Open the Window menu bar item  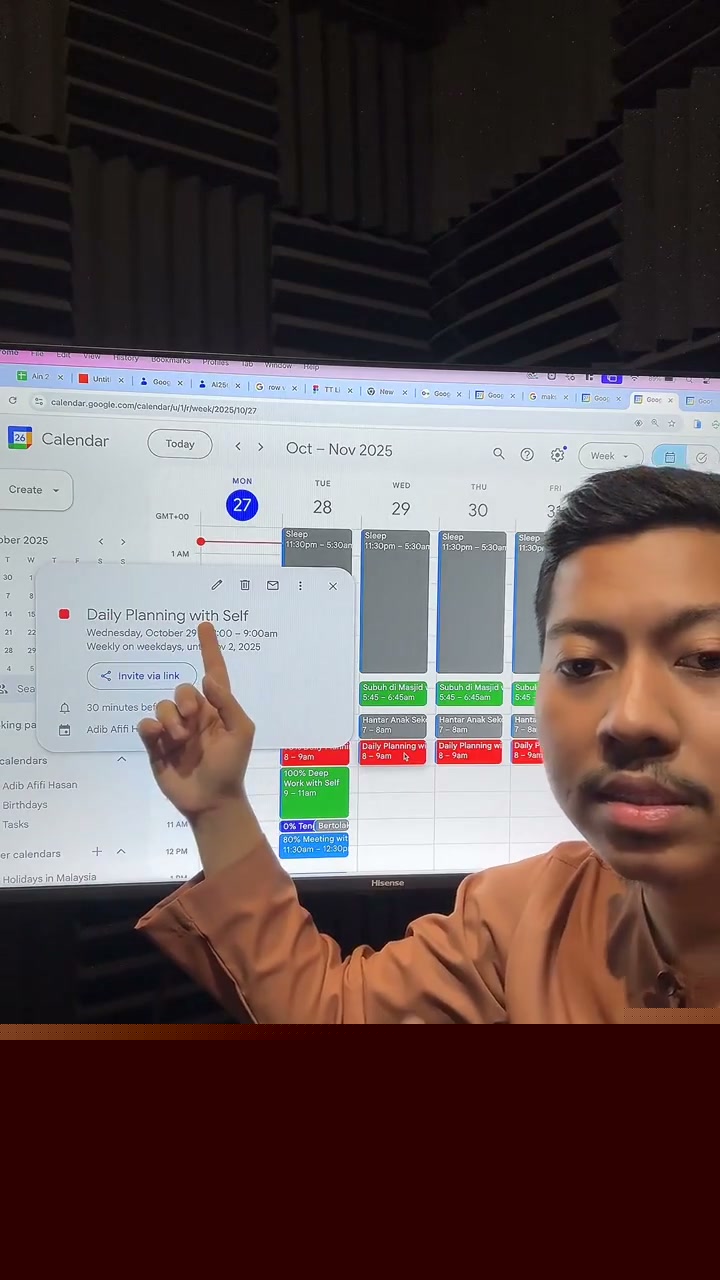pos(278,365)
